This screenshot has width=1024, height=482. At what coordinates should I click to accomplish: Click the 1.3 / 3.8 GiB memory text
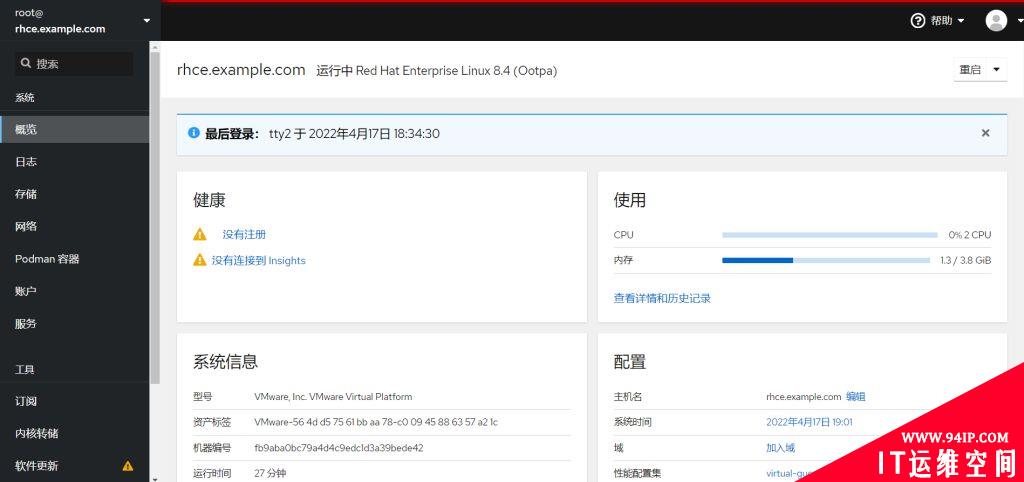tap(966, 260)
